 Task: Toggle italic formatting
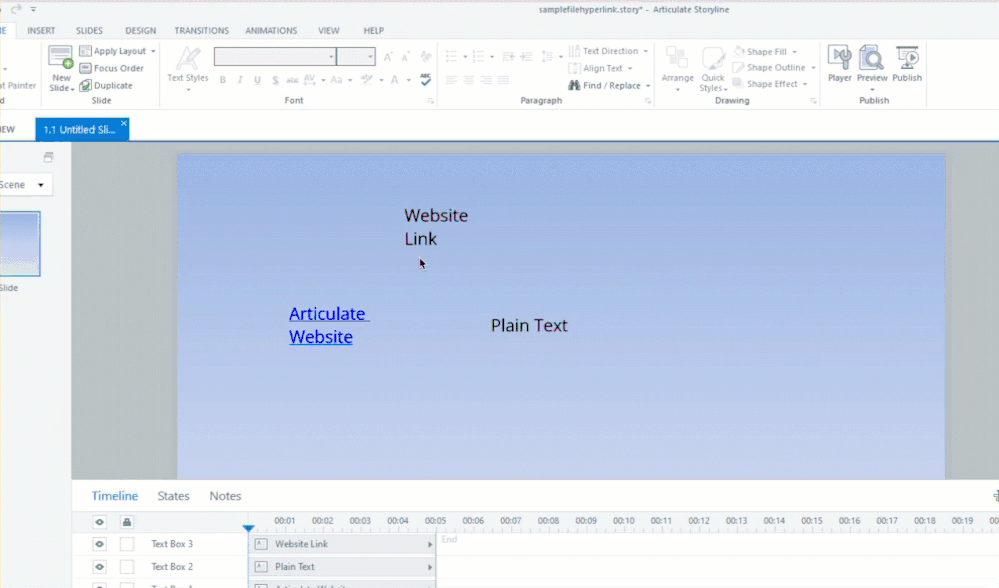240,80
